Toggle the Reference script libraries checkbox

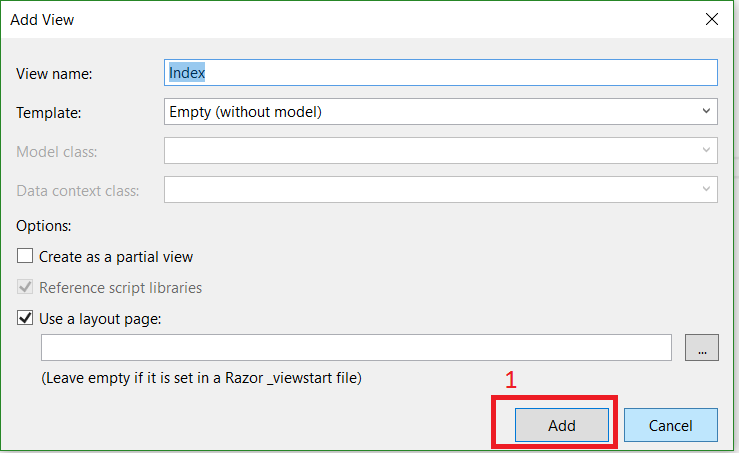coord(26,288)
